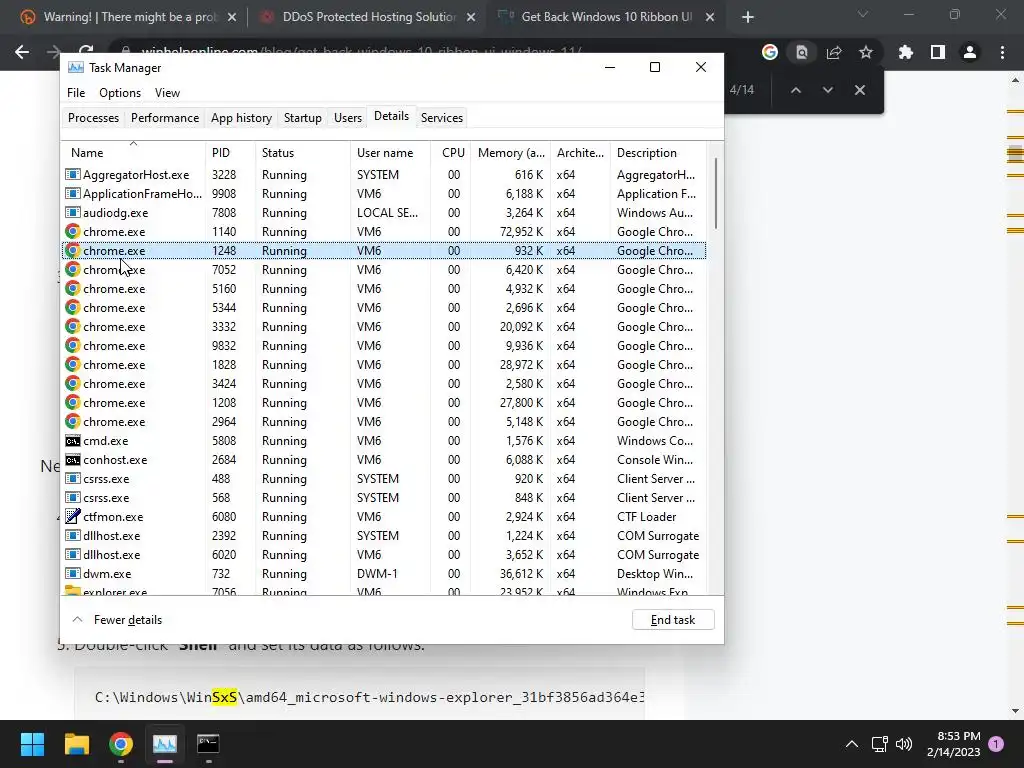
Task: Sort by the Name column header
Action: coord(133,152)
